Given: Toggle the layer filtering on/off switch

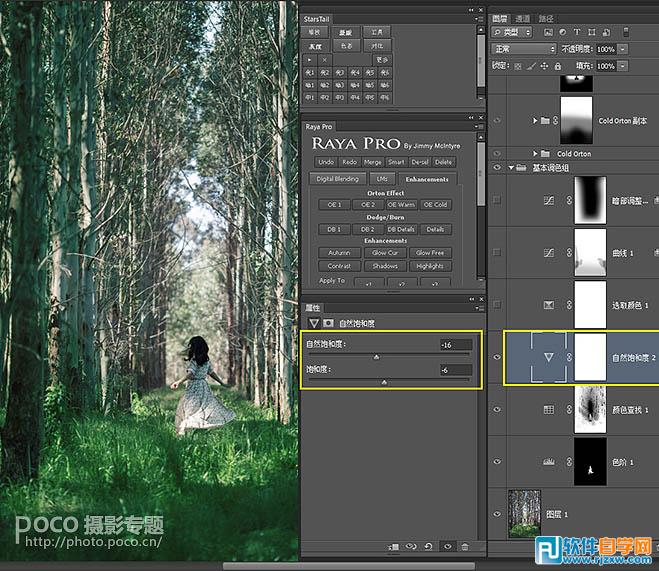Looking at the screenshot, I should click(626, 32).
